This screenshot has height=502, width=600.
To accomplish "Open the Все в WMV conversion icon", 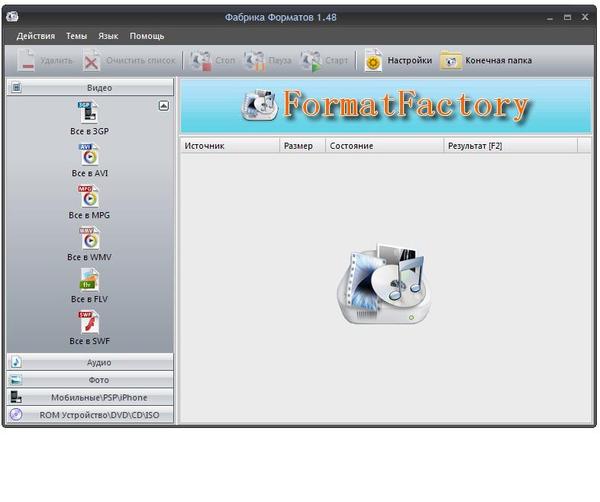I will click(89, 238).
